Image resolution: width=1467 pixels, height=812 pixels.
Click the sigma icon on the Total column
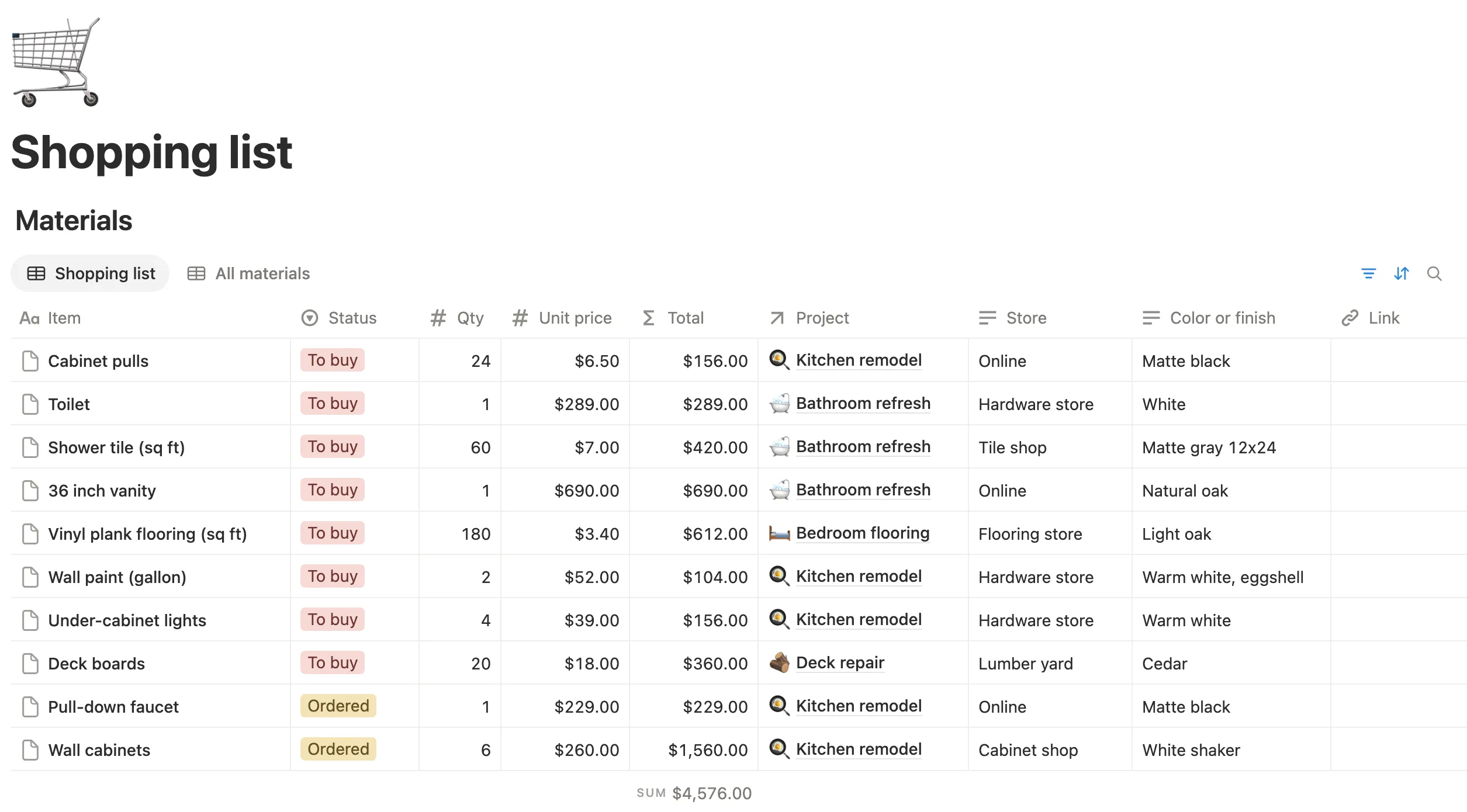(x=648, y=318)
